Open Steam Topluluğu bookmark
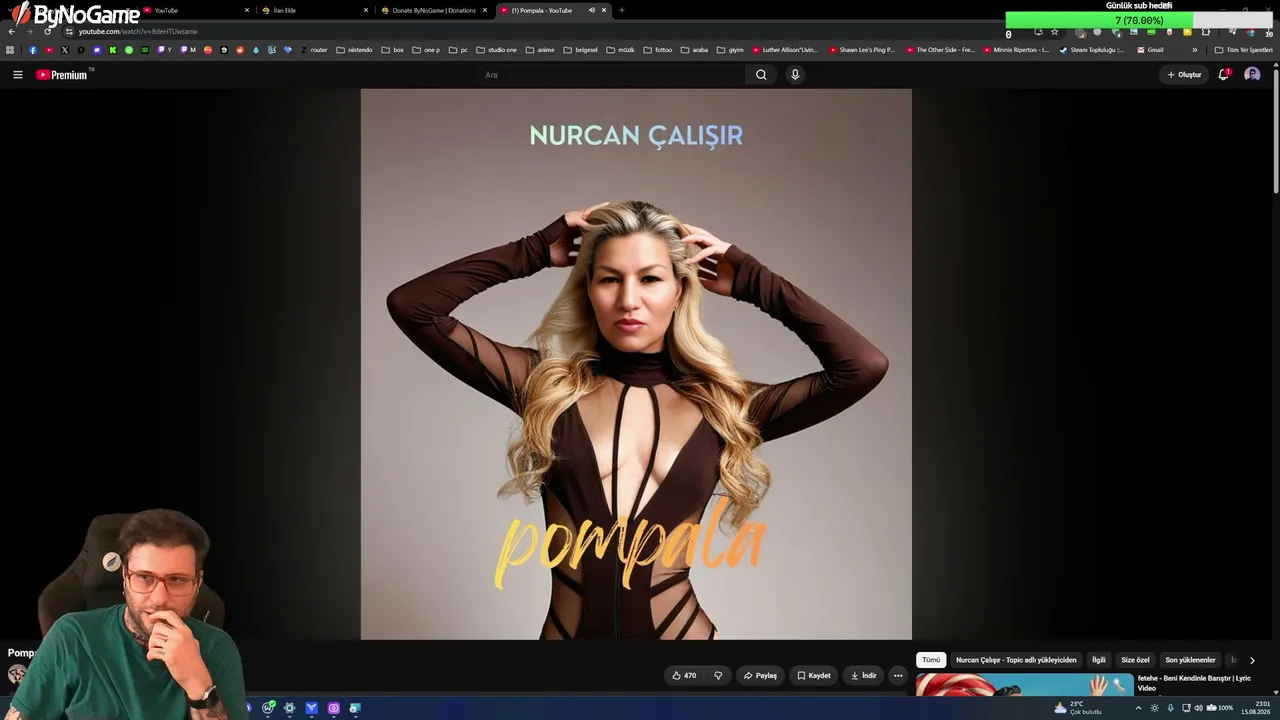 coord(1093,50)
